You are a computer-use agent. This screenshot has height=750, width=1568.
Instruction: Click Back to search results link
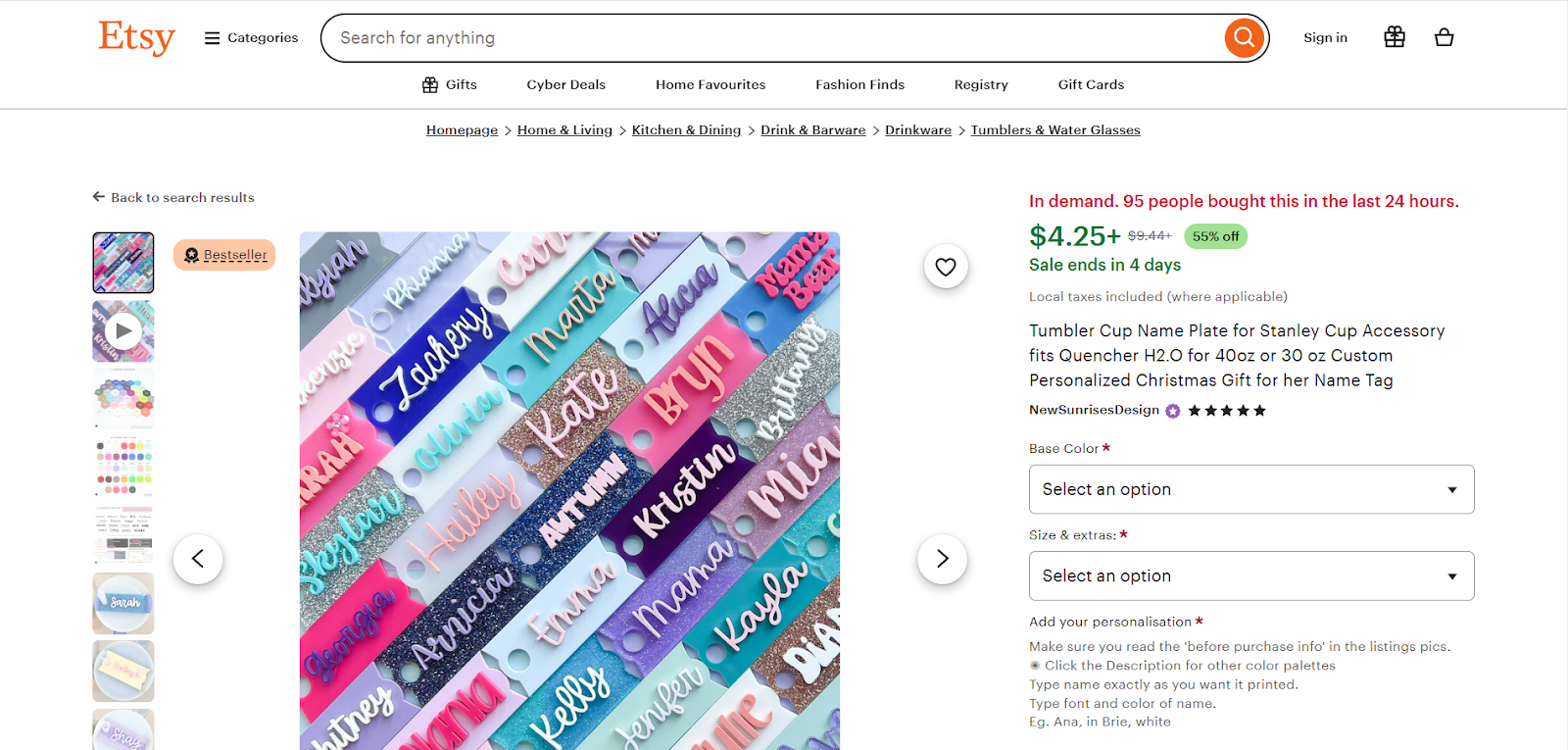(173, 197)
